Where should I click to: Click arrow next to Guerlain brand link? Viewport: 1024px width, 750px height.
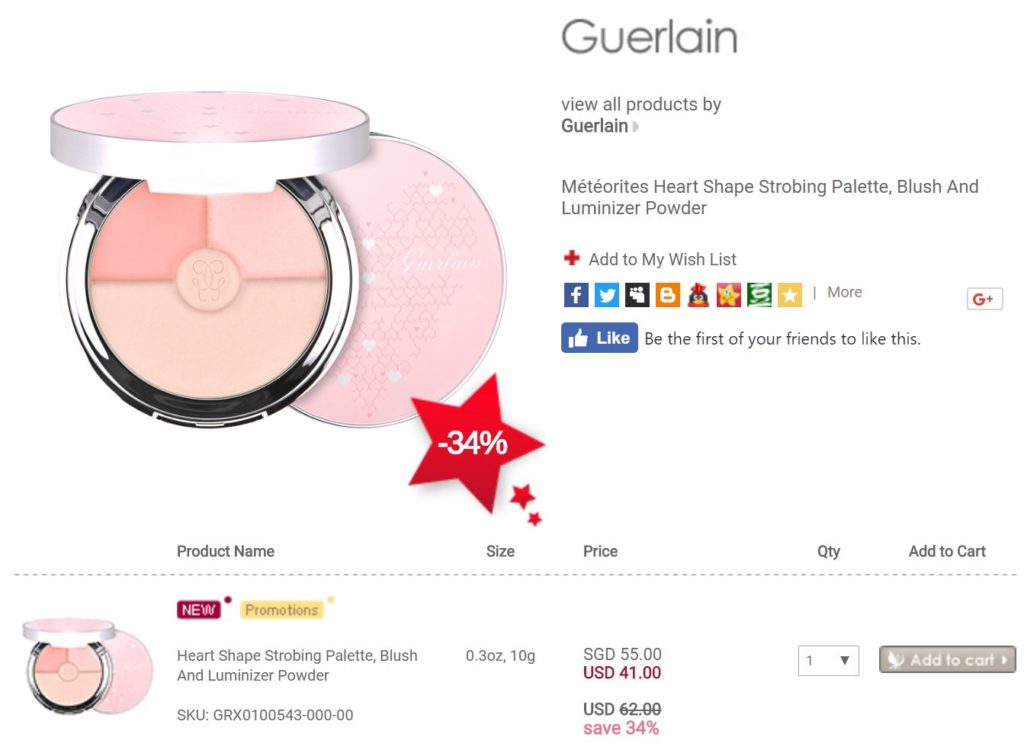point(636,127)
